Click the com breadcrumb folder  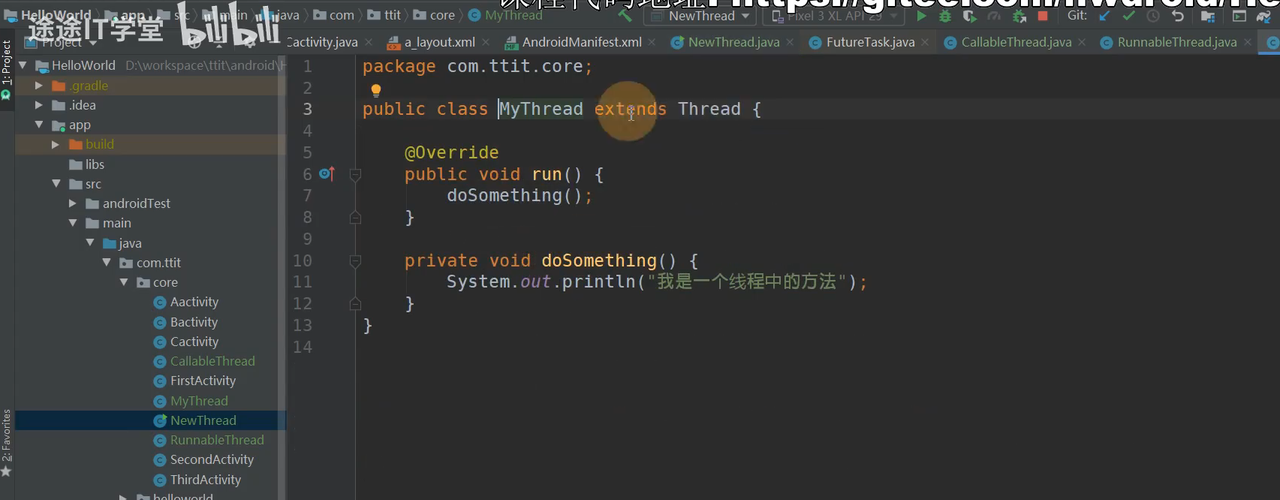(x=333, y=15)
